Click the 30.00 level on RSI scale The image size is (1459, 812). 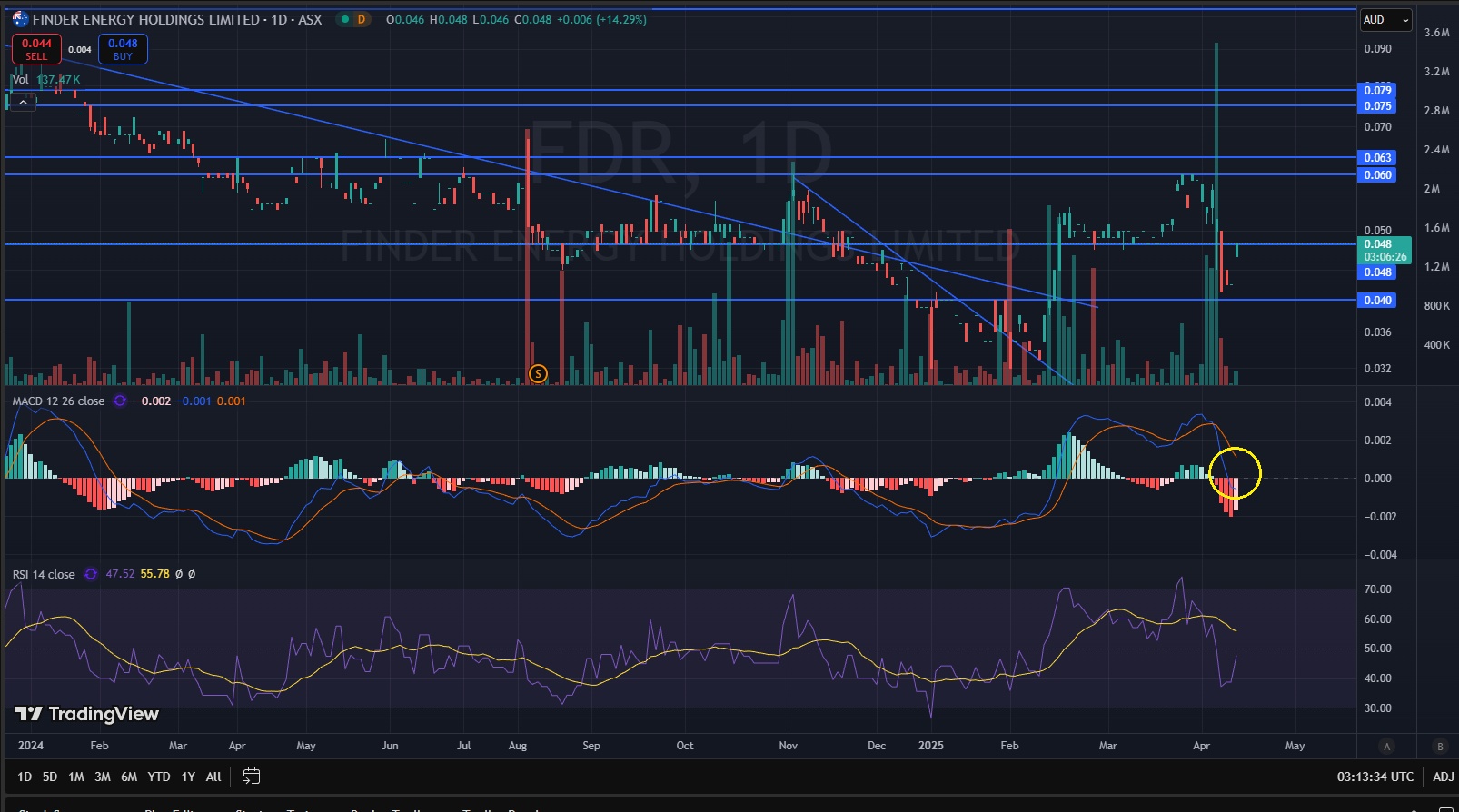(1377, 708)
